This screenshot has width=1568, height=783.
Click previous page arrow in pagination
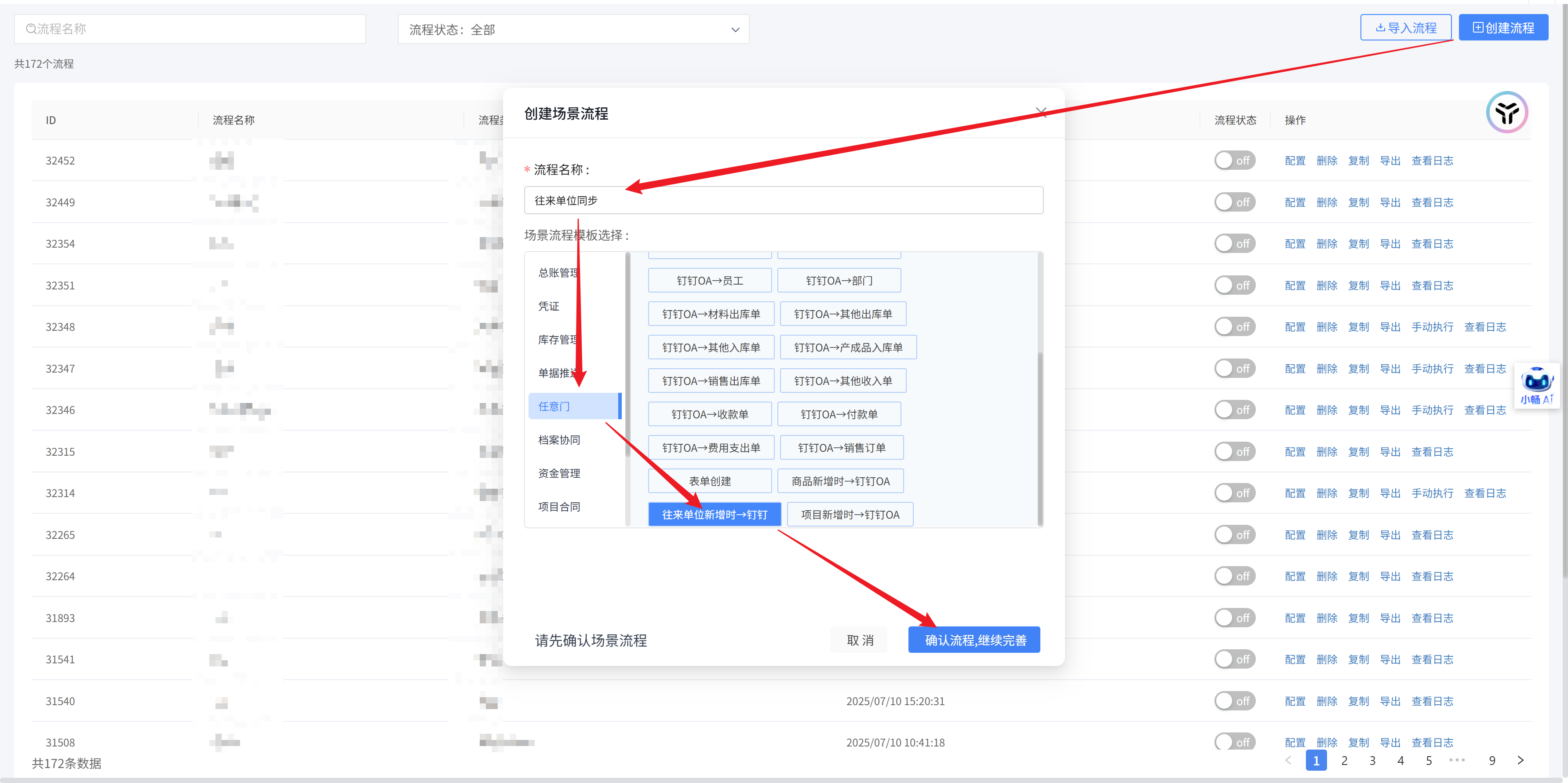coord(1288,760)
